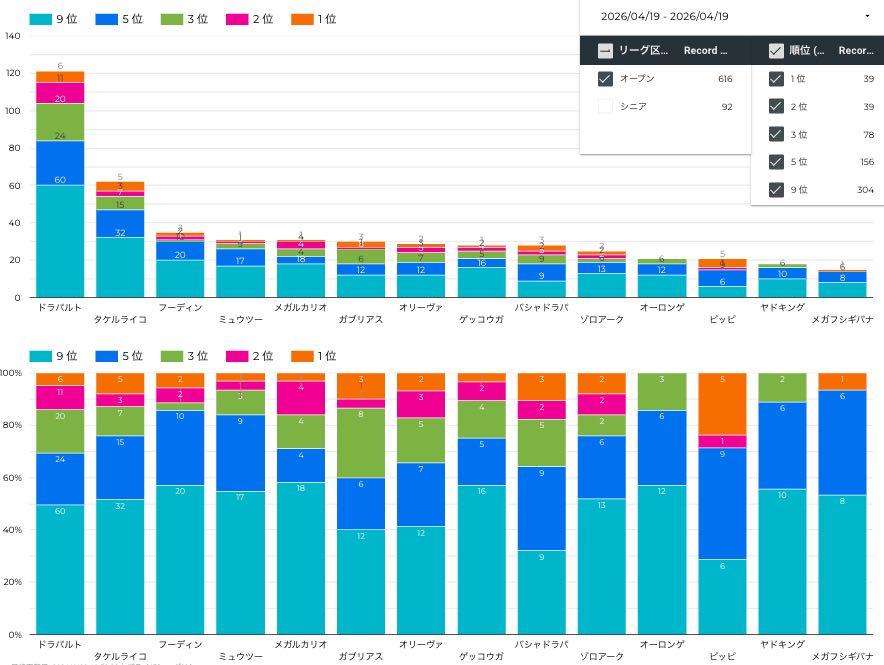Screen dimensions: 884x665
Task: Toggle the リーグ区 select-all header checkbox
Action: [605, 51]
